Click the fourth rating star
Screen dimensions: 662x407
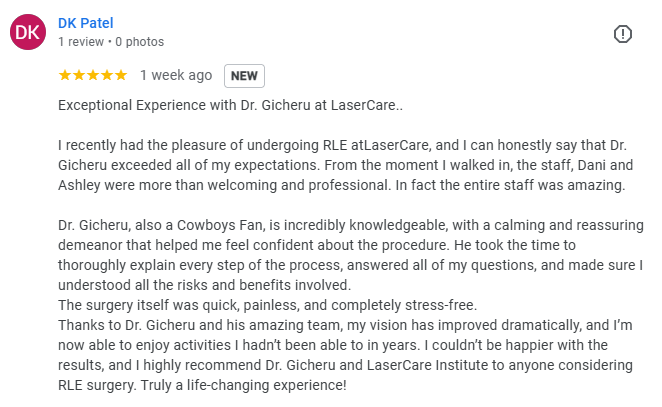[x=107, y=75]
